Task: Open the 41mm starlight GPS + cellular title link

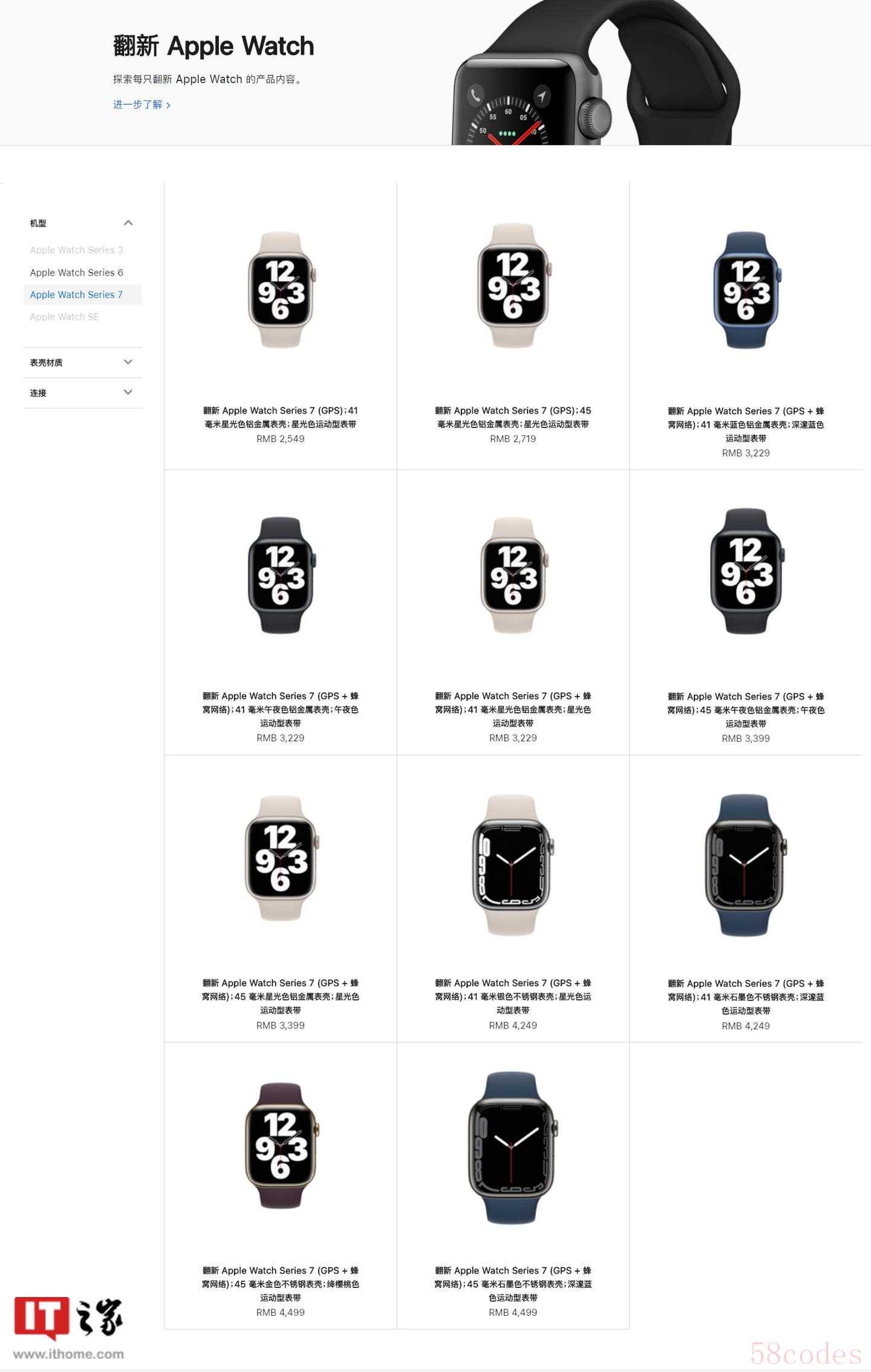Action: click(513, 709)
